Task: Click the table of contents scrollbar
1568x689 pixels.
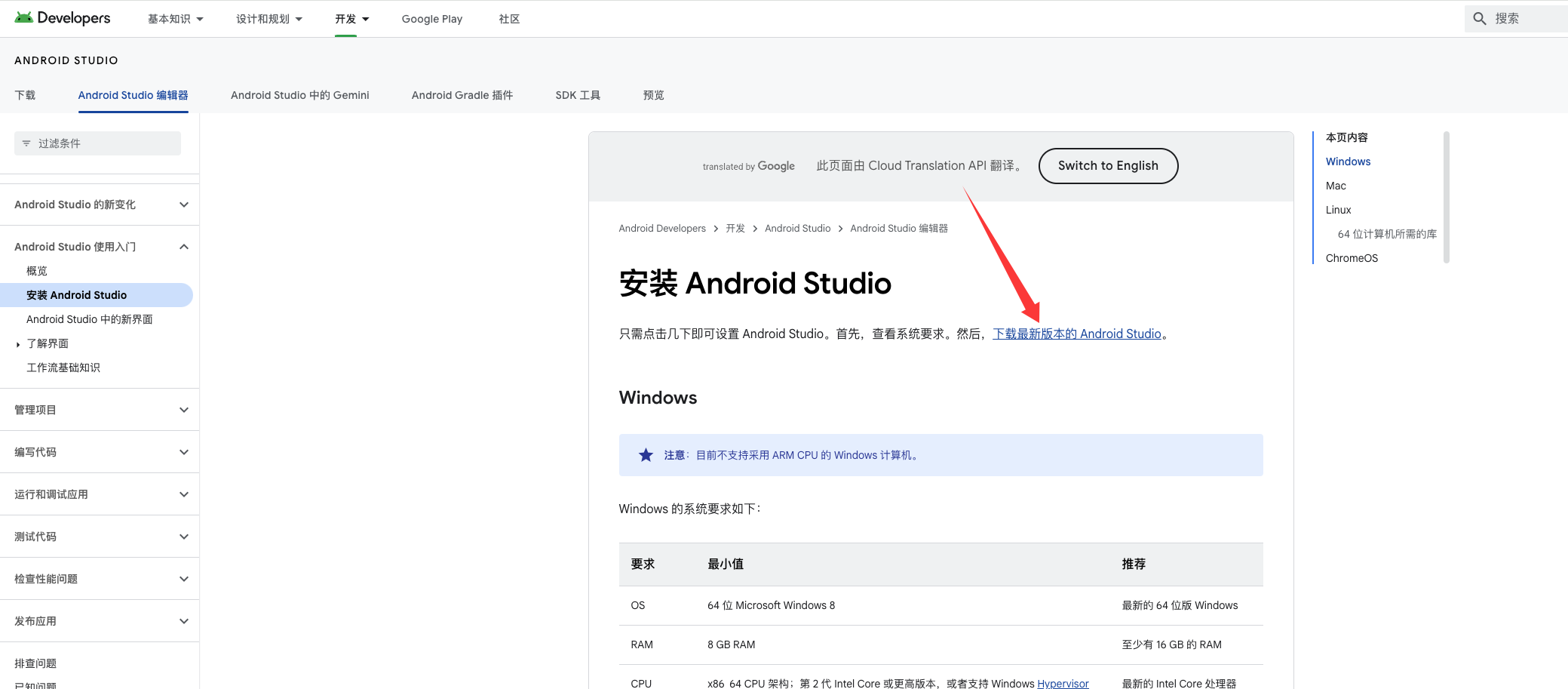Action: (x=1446, y=198)
